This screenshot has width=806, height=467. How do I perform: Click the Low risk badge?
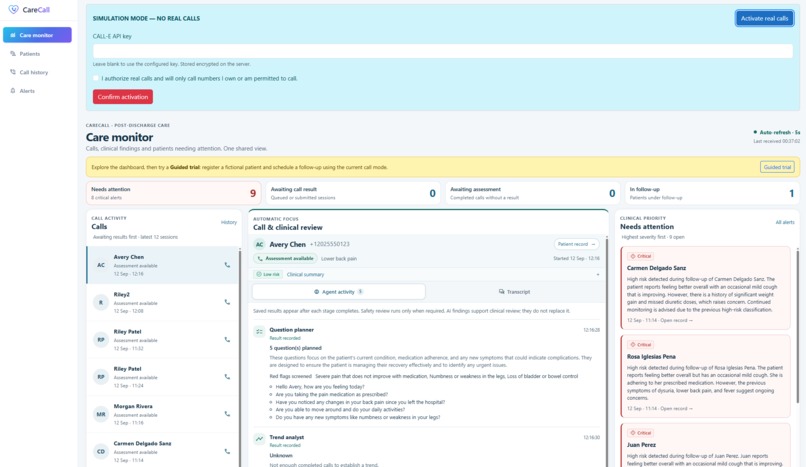point(268,274)
